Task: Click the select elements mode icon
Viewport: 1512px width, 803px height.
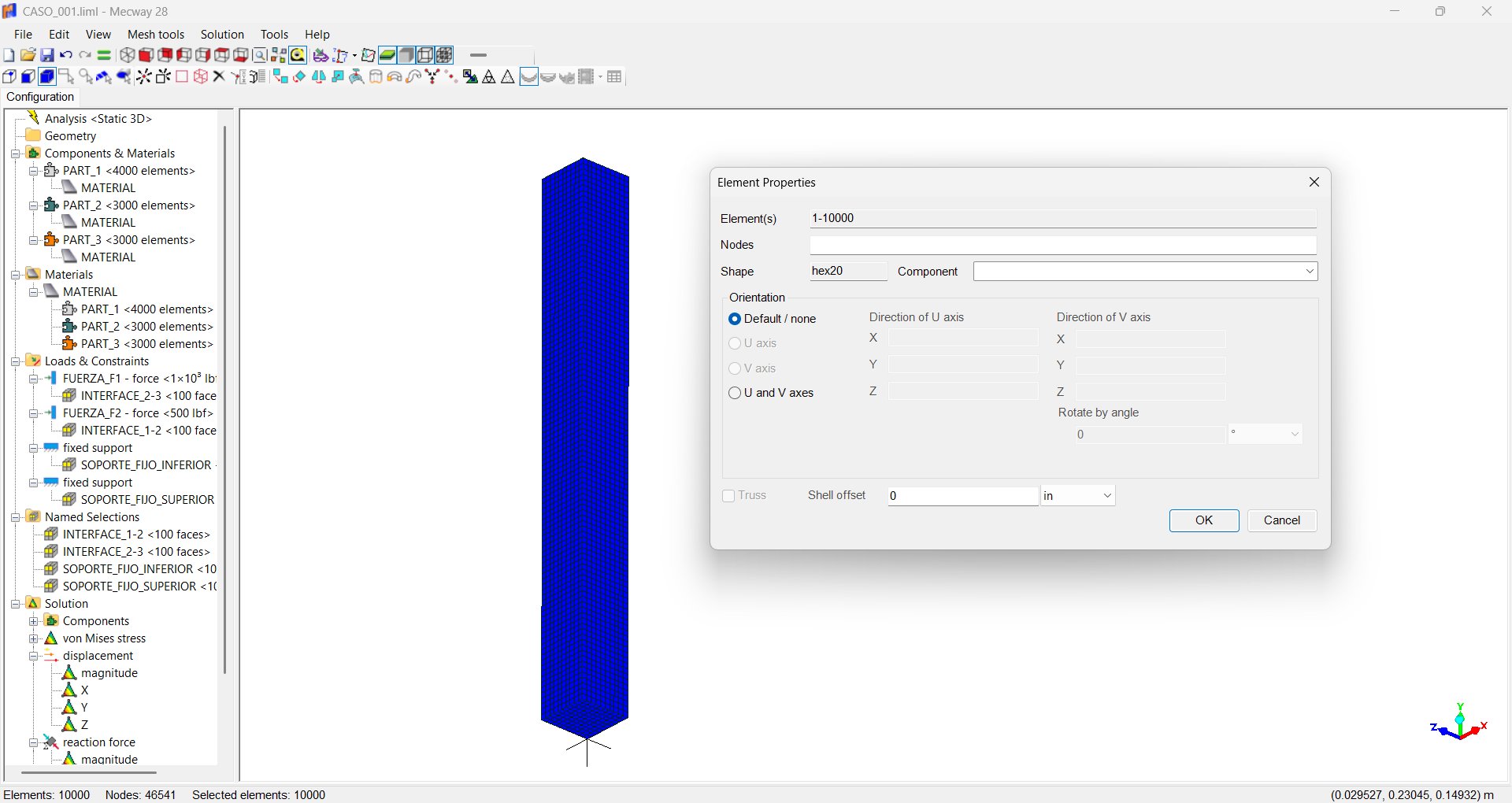Action: click(47, 76)
